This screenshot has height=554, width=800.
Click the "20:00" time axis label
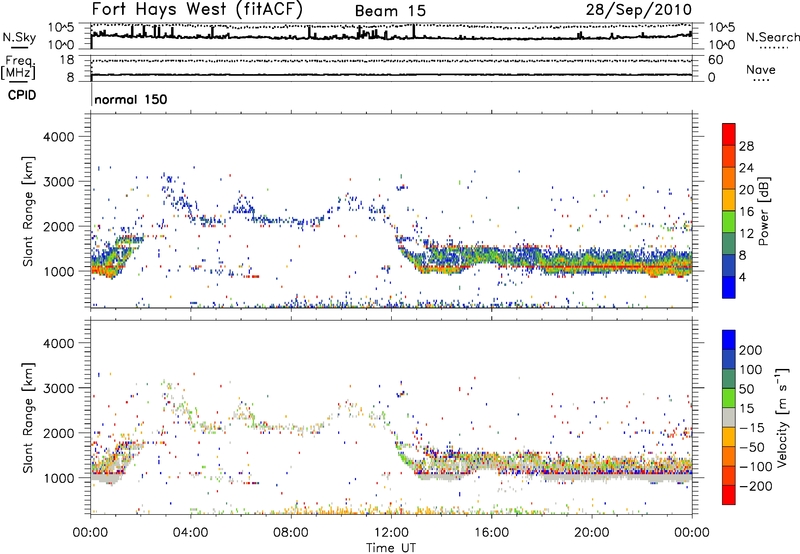pyautogui.click(x=591, y=533)
